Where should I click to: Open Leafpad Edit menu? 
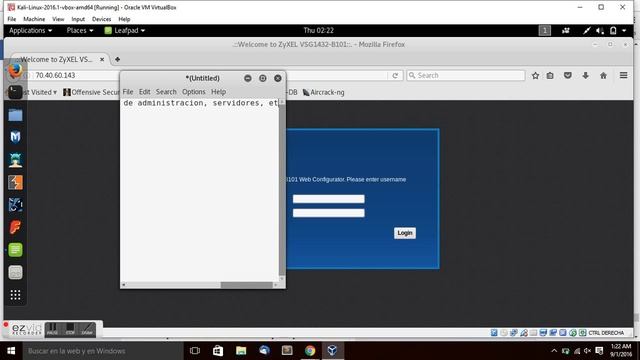[x=144, y=92]
